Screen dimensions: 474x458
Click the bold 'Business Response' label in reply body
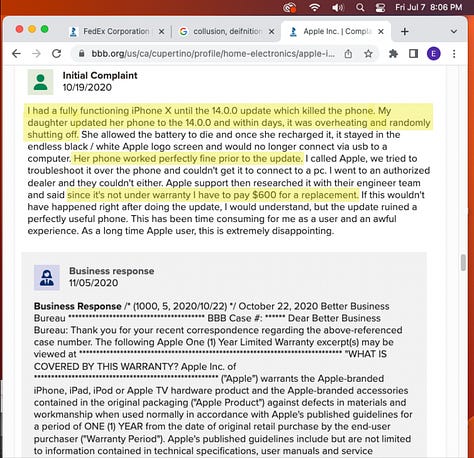click(78, 306)
